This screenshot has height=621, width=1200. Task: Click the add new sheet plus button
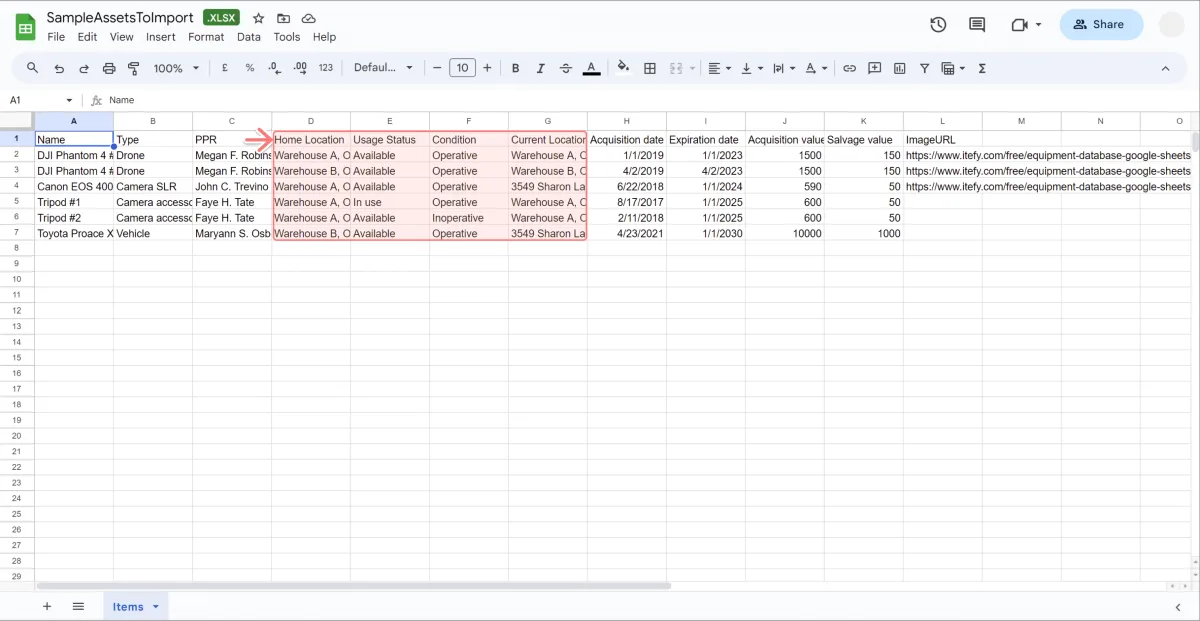coord(47,606)
